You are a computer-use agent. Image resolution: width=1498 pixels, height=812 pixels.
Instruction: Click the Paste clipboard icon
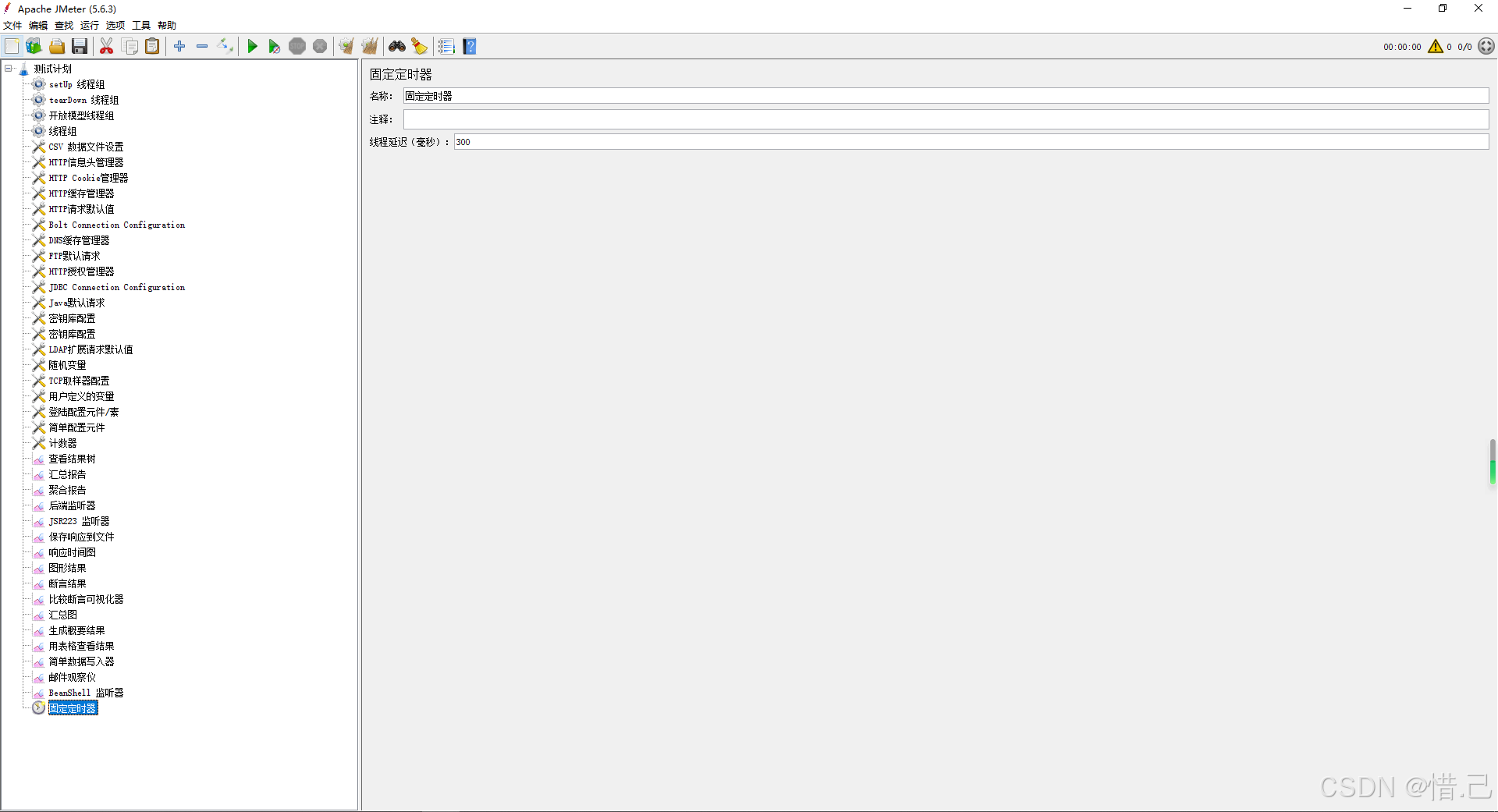153,47
